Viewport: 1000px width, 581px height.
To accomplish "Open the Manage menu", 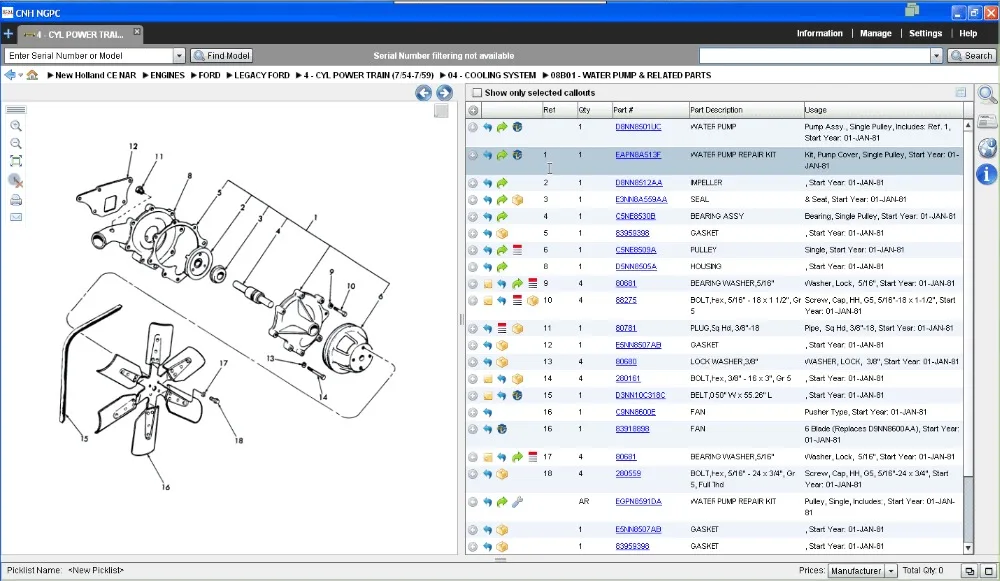I will pyautogui.click(x=875, y=33).
